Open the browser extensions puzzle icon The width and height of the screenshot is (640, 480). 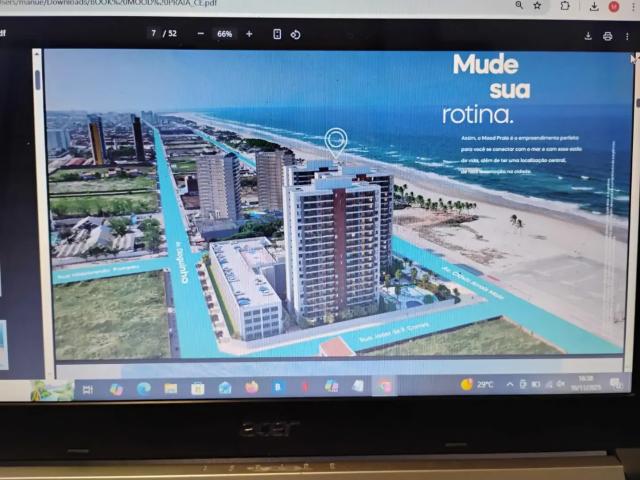coord(565,5)
